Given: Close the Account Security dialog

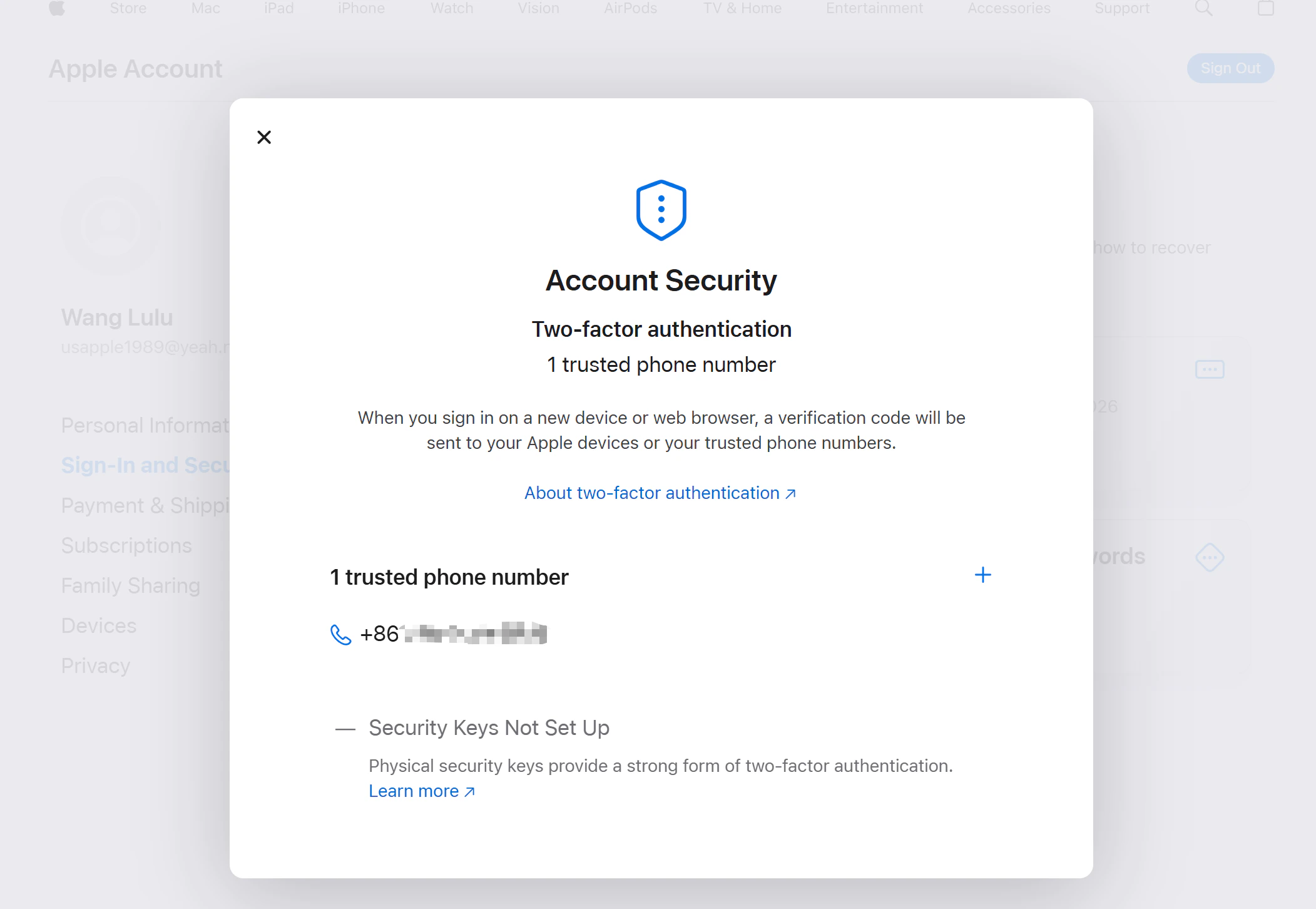Looking at the screenshot, I should click(264, 137).
